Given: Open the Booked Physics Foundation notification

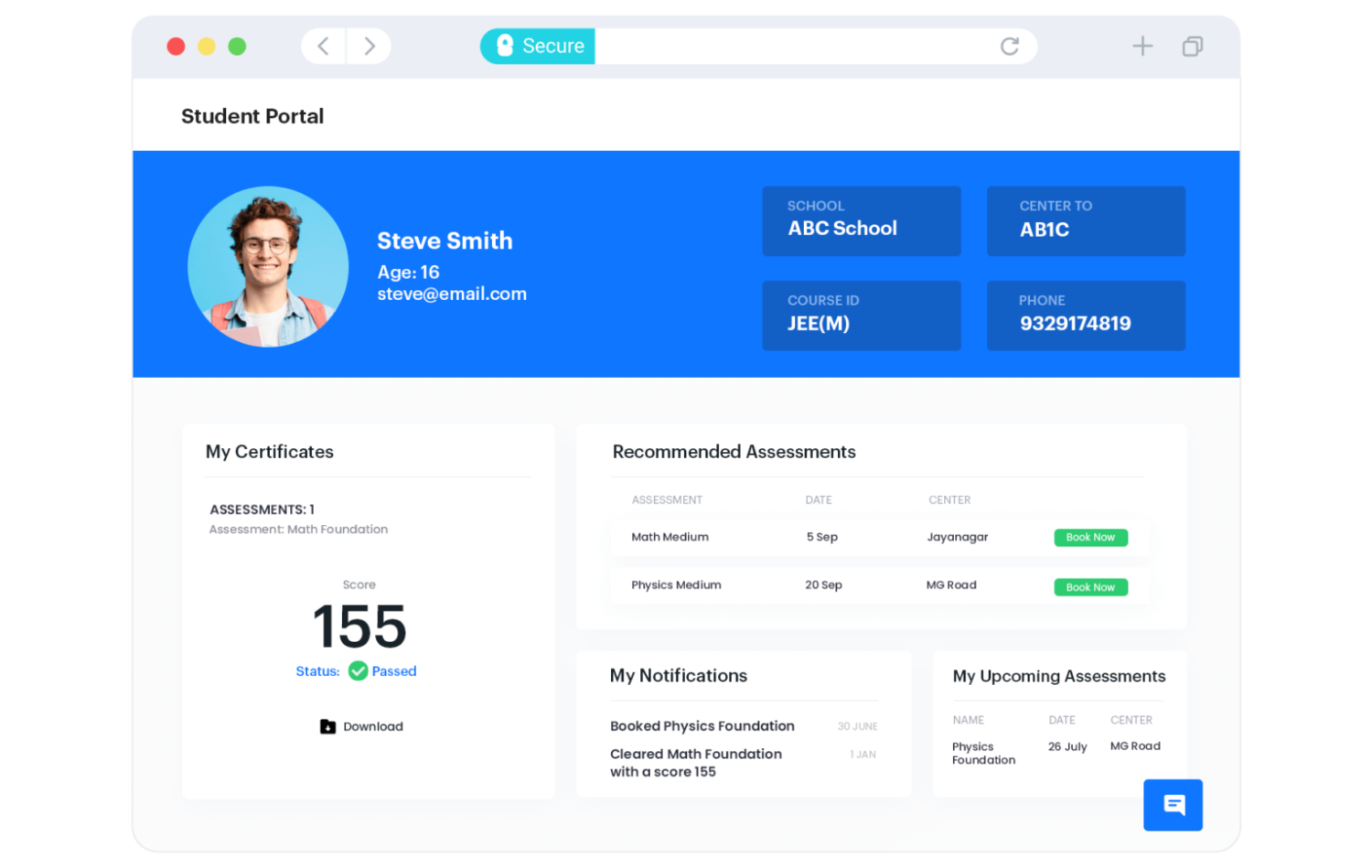Looking at the screenshot, I should point(702,725).
